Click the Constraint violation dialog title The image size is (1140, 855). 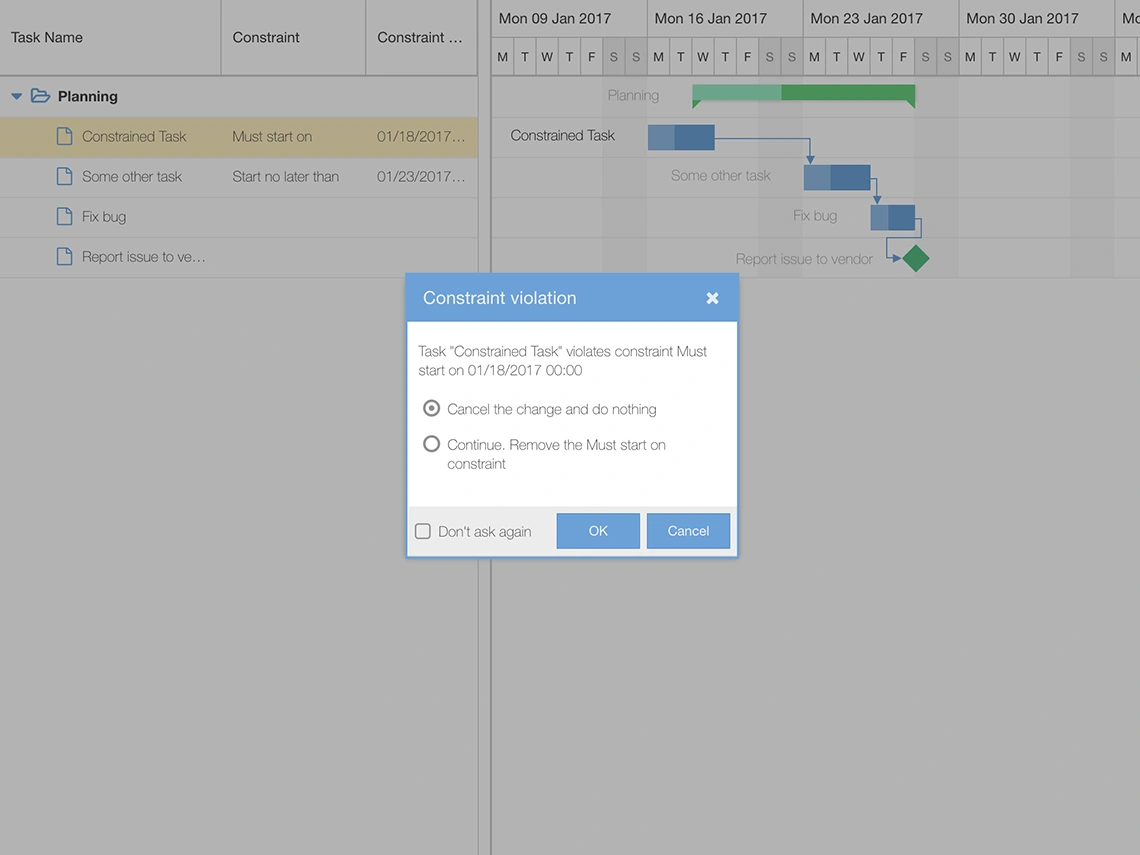[499, 298]
